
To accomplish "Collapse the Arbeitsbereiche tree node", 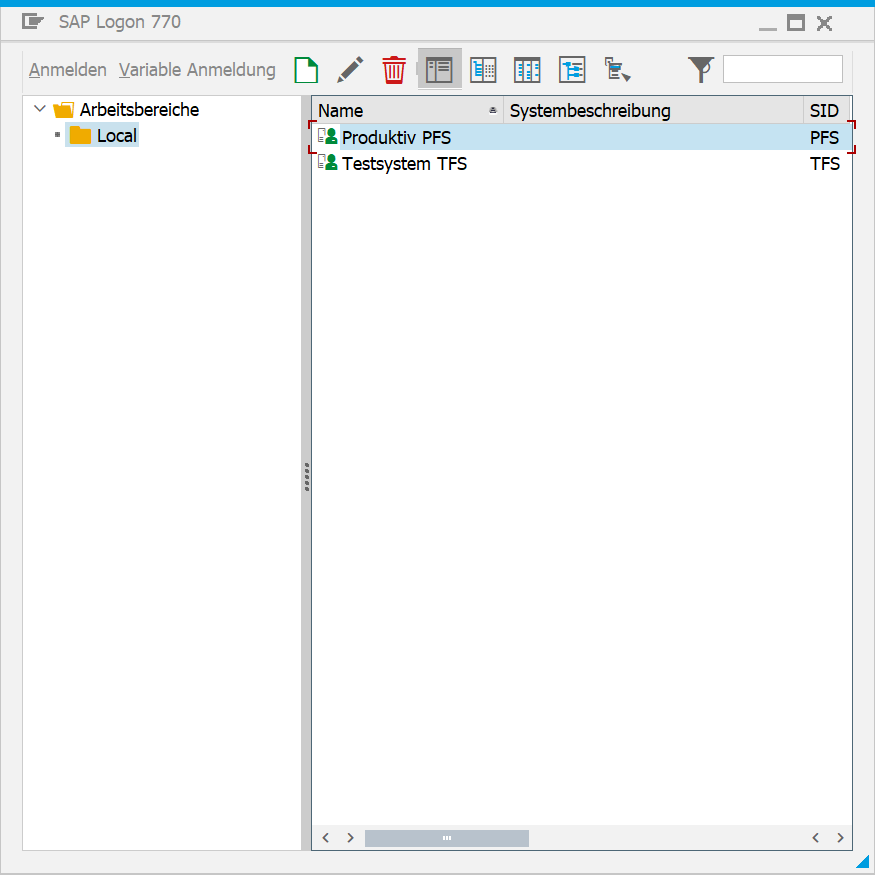I will [40, 109].
